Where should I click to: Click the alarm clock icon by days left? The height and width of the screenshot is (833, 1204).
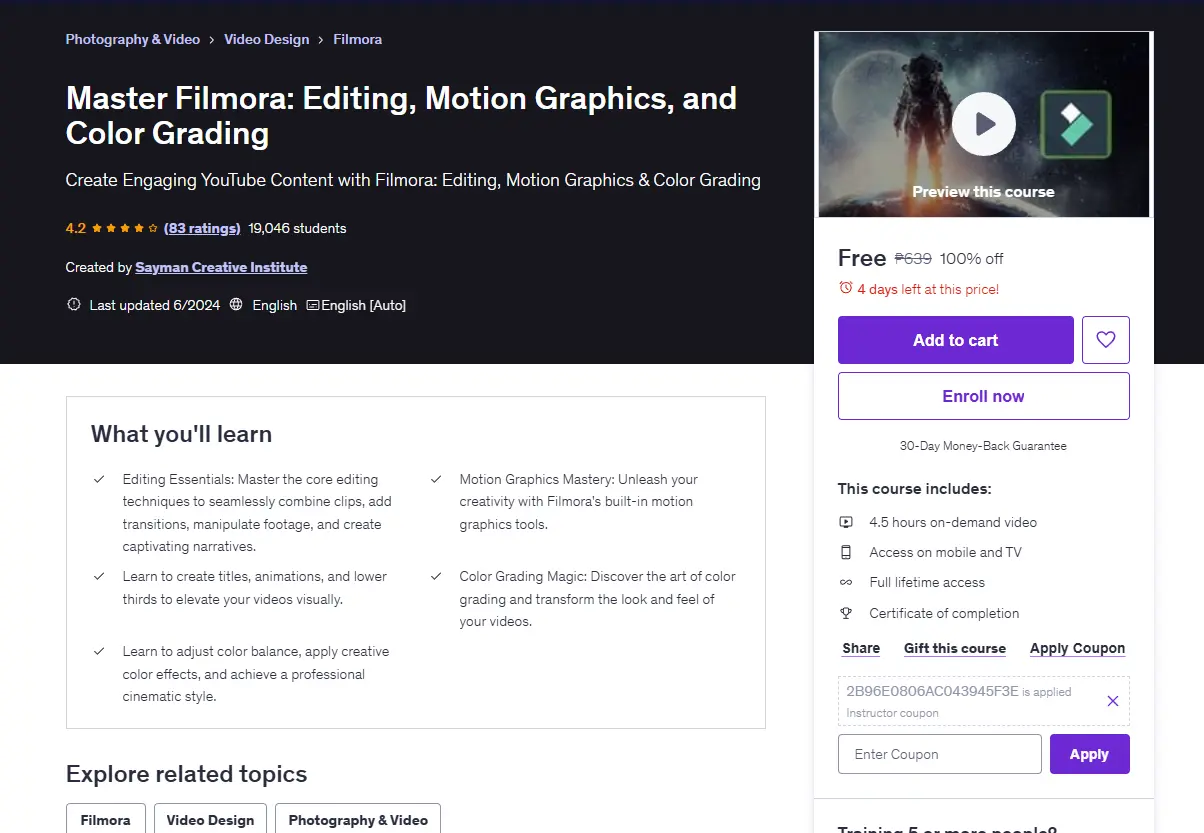point(846,288)
